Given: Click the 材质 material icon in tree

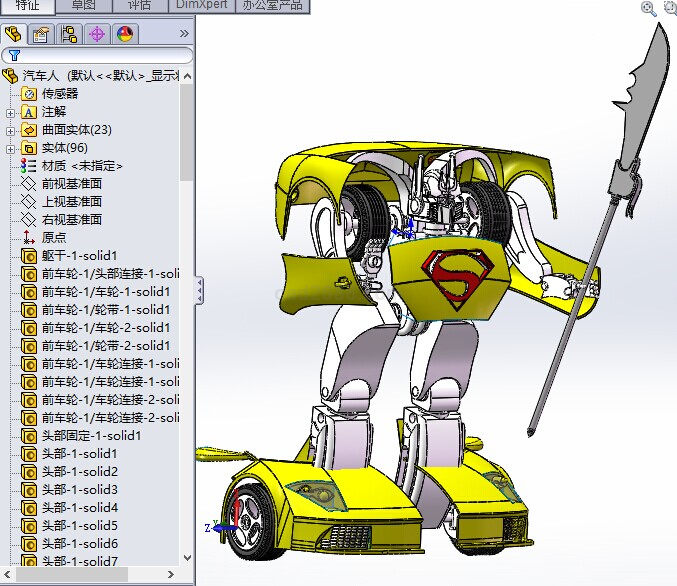Looking at the screenshot, I should click(x=28, y=165).
